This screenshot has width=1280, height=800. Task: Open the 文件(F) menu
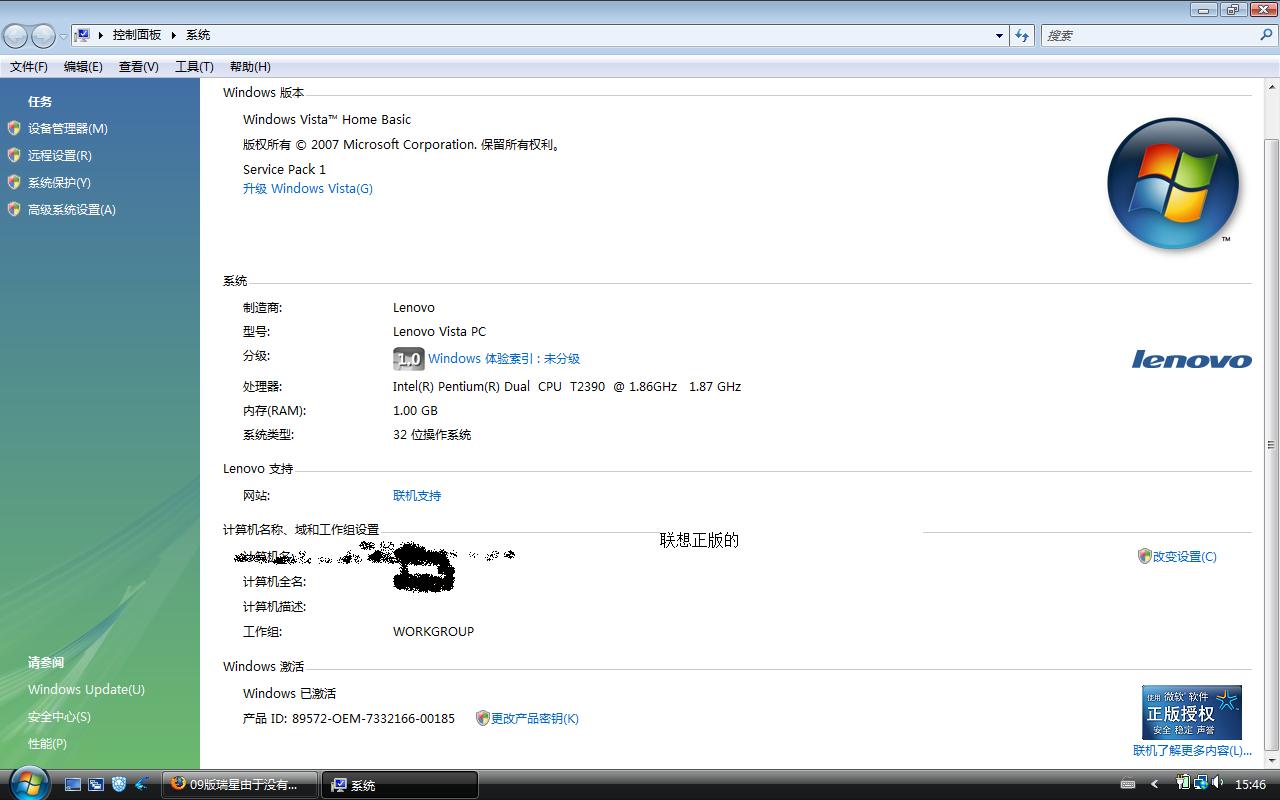coord(29,67)
